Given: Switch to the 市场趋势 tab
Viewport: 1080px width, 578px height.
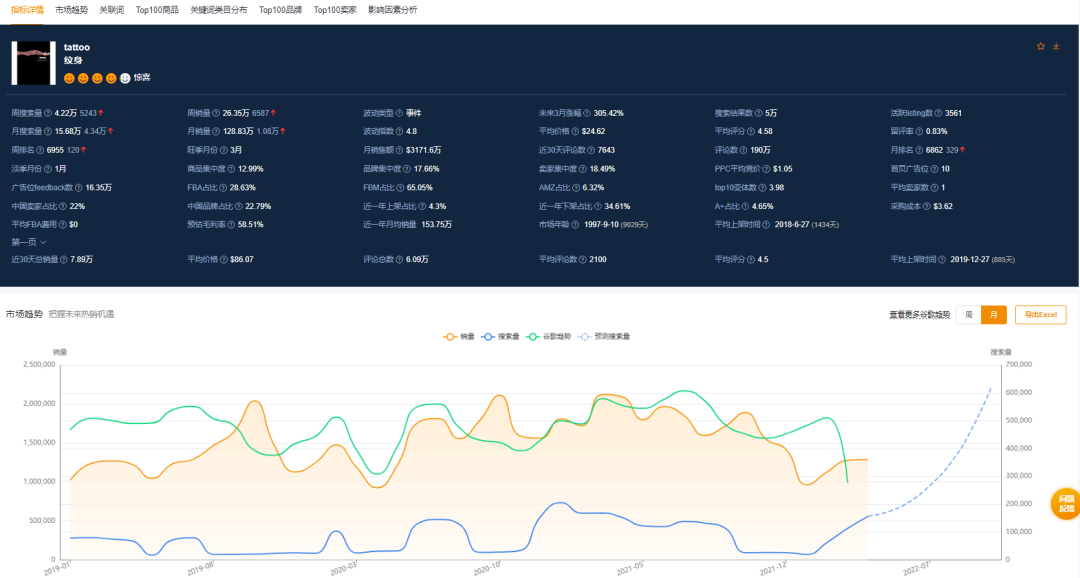Looking at the screenshot, I should (x=72, y=10).
